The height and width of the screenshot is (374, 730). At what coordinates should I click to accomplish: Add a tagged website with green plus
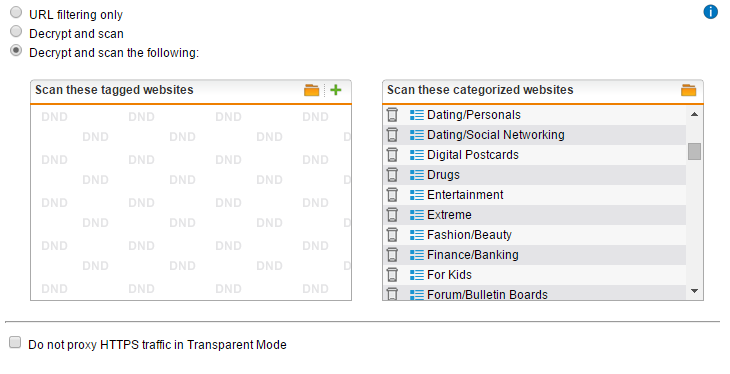pos(336,90)
